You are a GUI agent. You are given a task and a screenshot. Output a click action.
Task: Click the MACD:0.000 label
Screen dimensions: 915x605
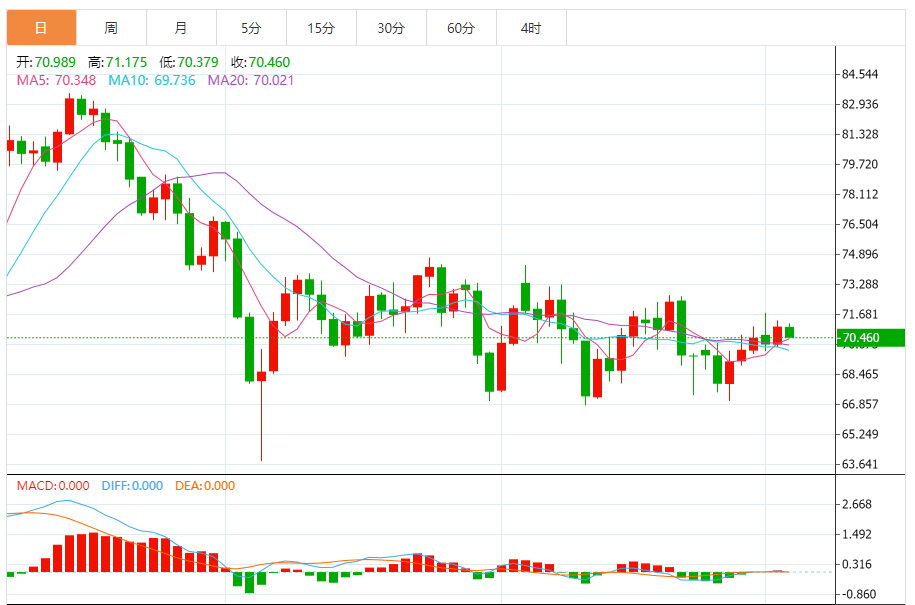pyautogui.click(x=53, y=485)
